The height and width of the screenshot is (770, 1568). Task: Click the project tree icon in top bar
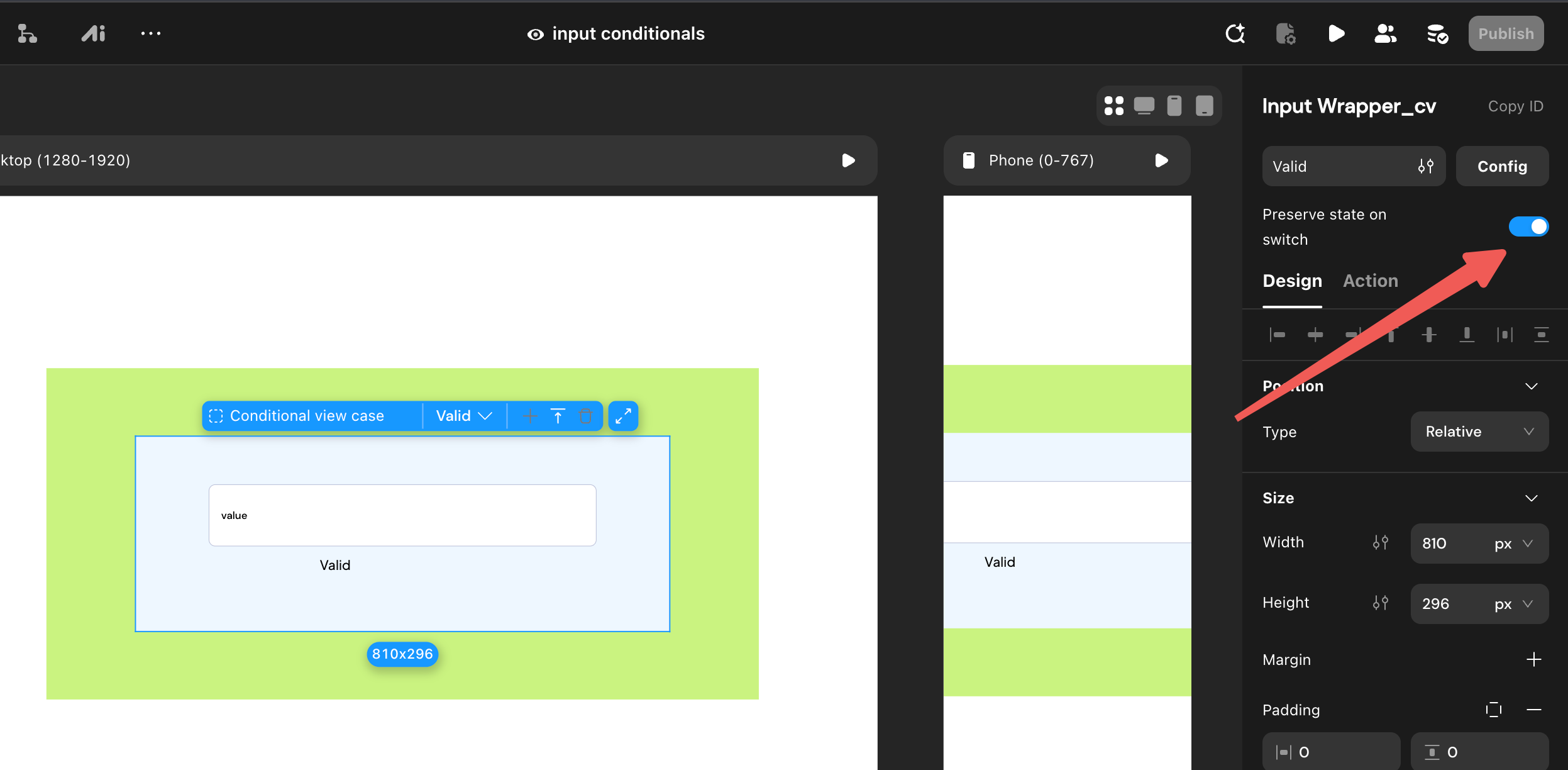27,33
